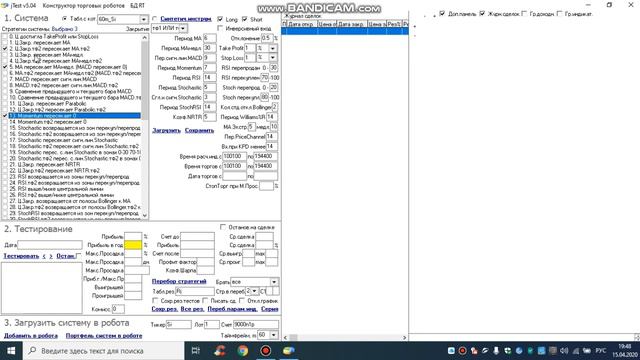Image resolution: width=640 pixels, height=360 pixels.
Task: Click the Тикер input field
Action: tap(178, 324)
